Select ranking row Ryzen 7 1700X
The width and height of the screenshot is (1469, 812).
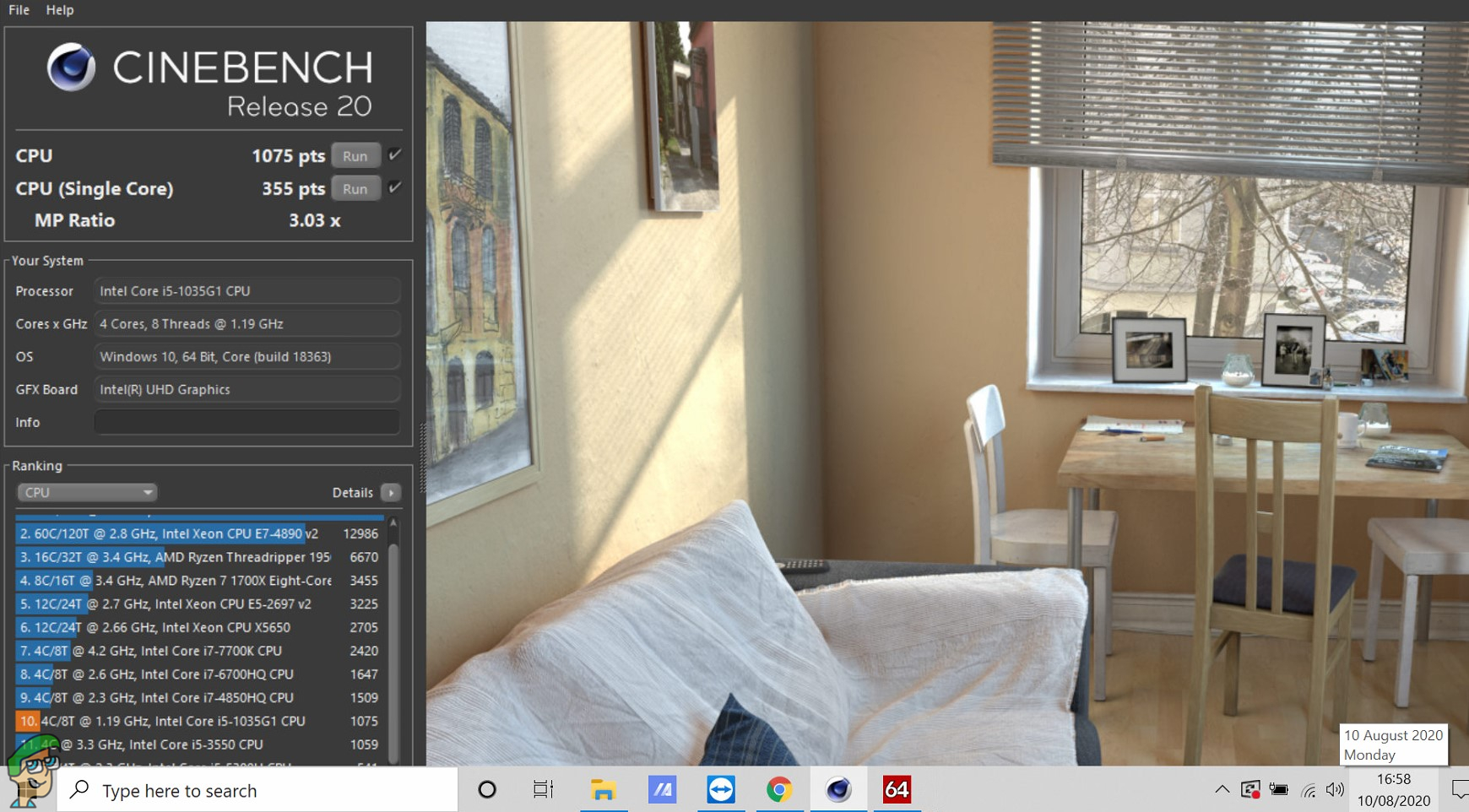(199, 581)
